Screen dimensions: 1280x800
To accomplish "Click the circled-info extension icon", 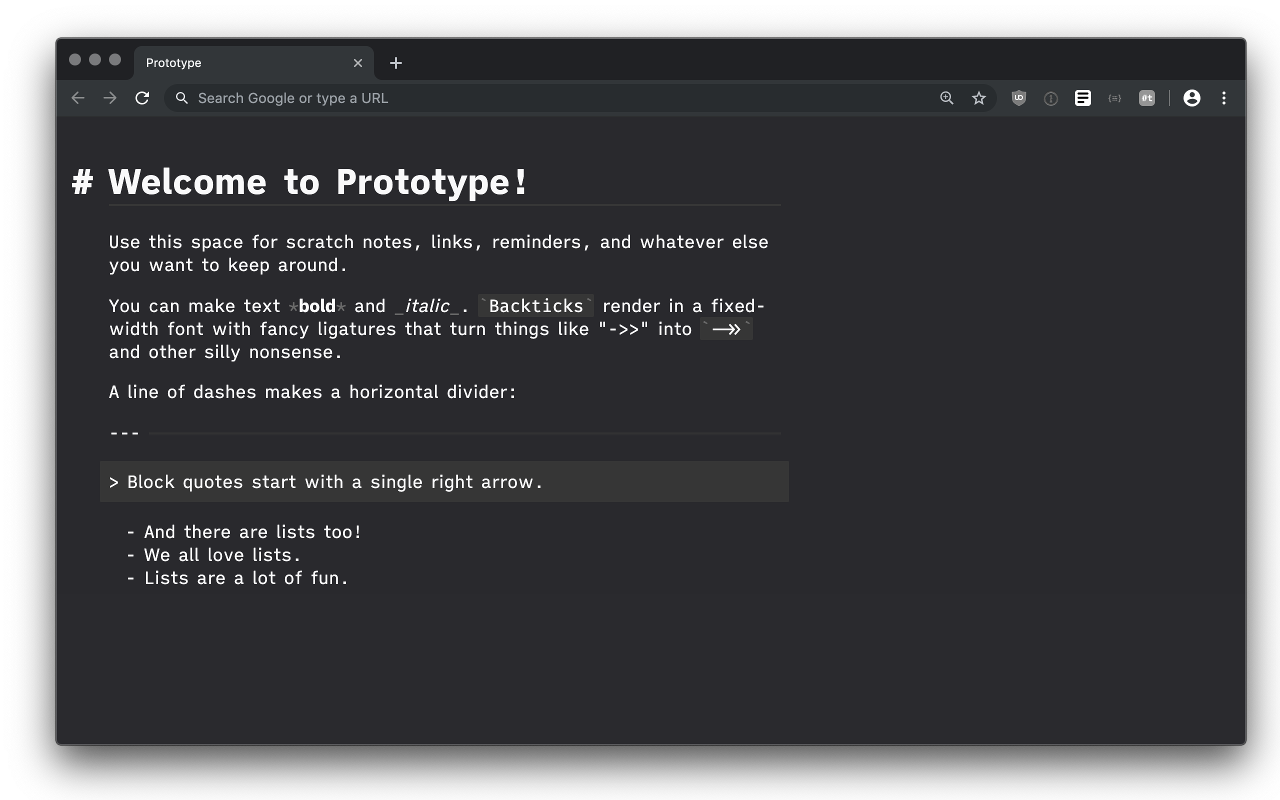I will click(1051, 98).
